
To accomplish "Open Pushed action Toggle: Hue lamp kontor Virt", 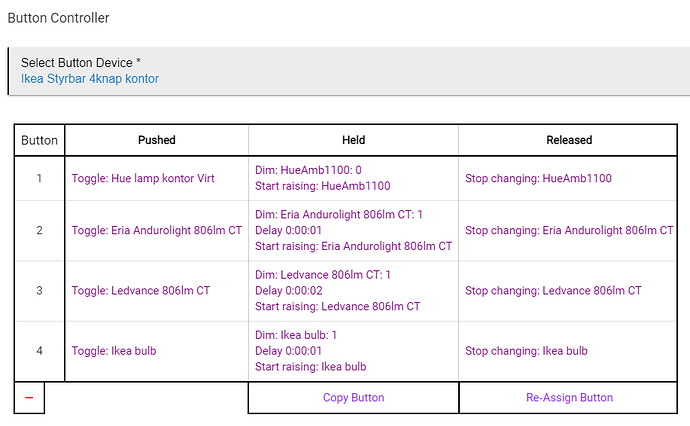I will point(144,179).
